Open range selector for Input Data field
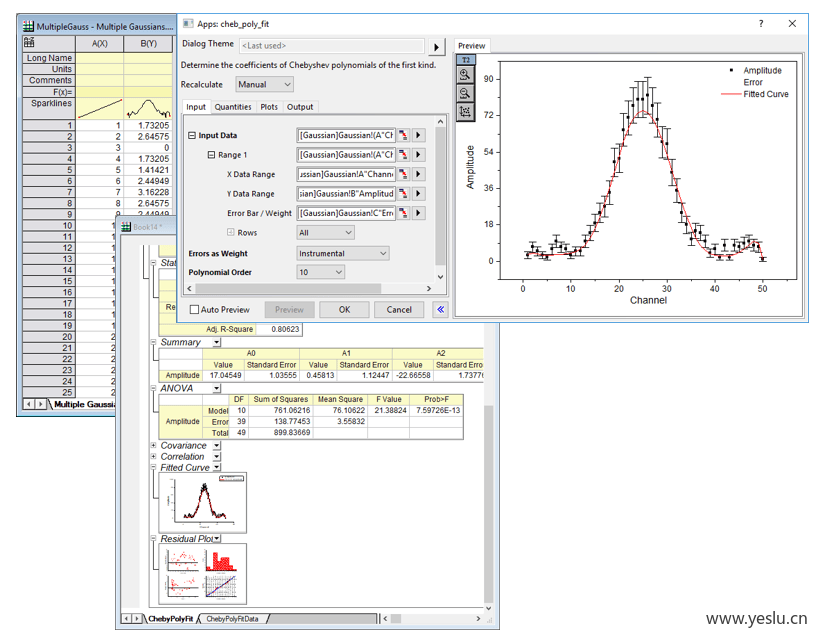The height and width of the screenshot is (638, 819). tap(403, 135)
